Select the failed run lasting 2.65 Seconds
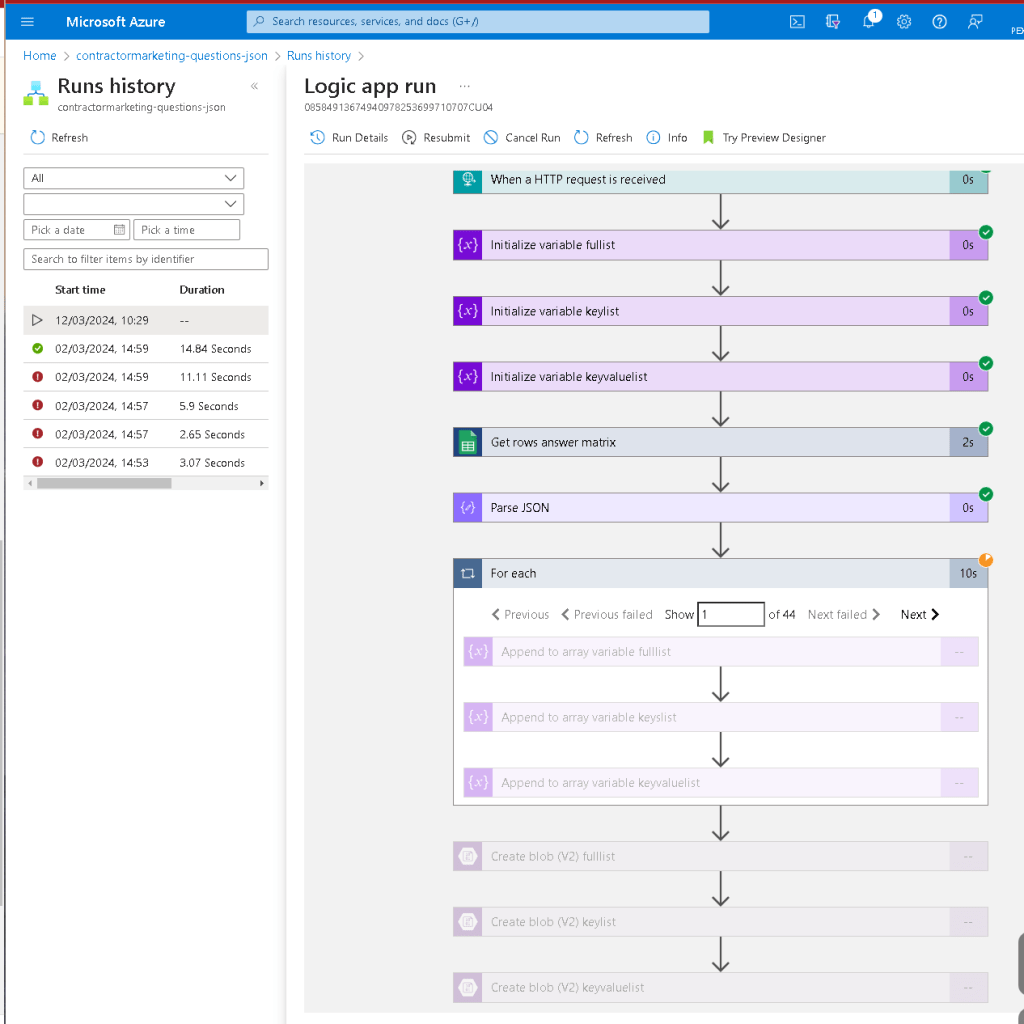The height and width of the screenshot is (1024, 1024). [x=146, y=434]
